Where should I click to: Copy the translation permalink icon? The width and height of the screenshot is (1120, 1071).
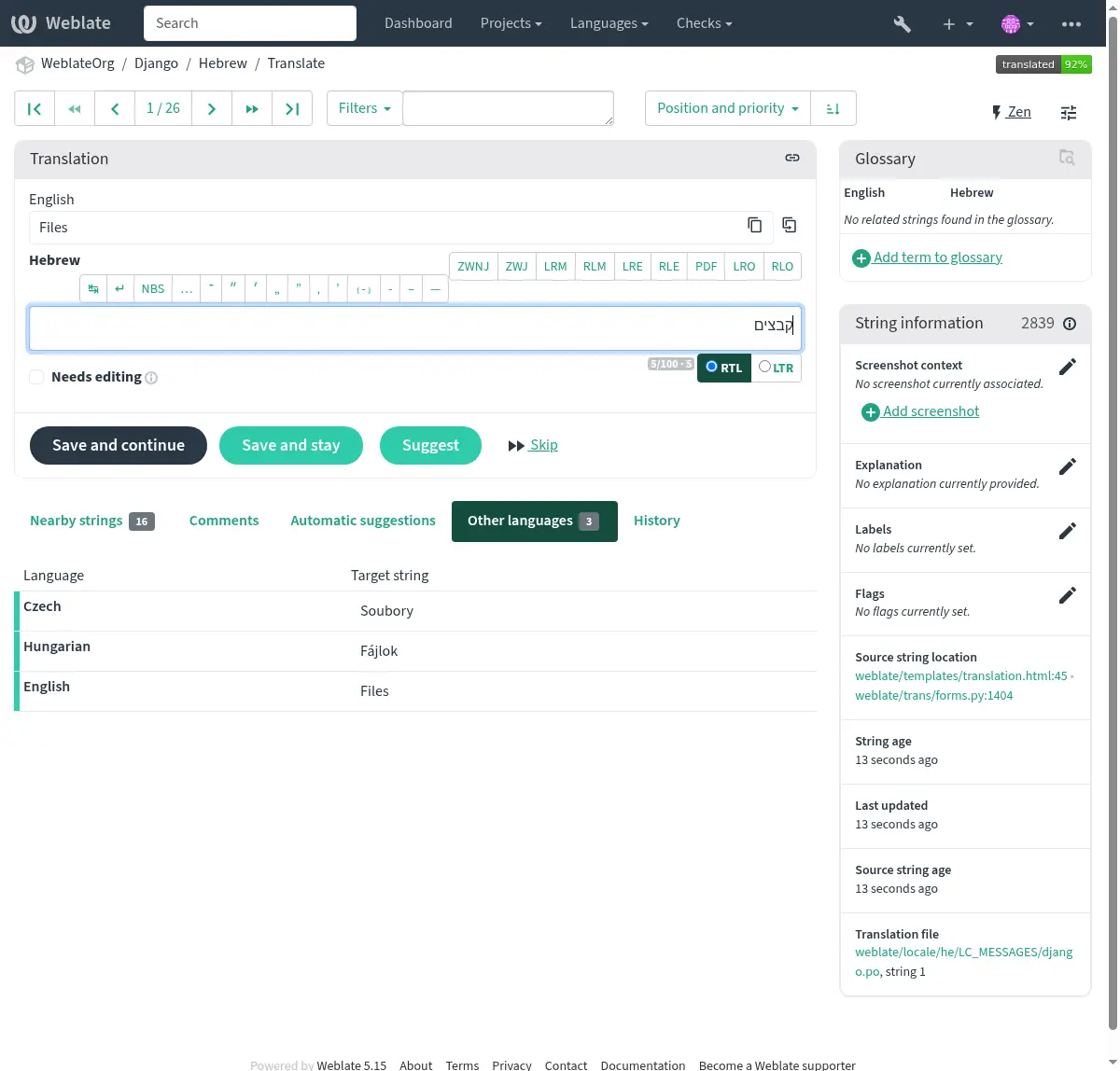coord(792,158)
